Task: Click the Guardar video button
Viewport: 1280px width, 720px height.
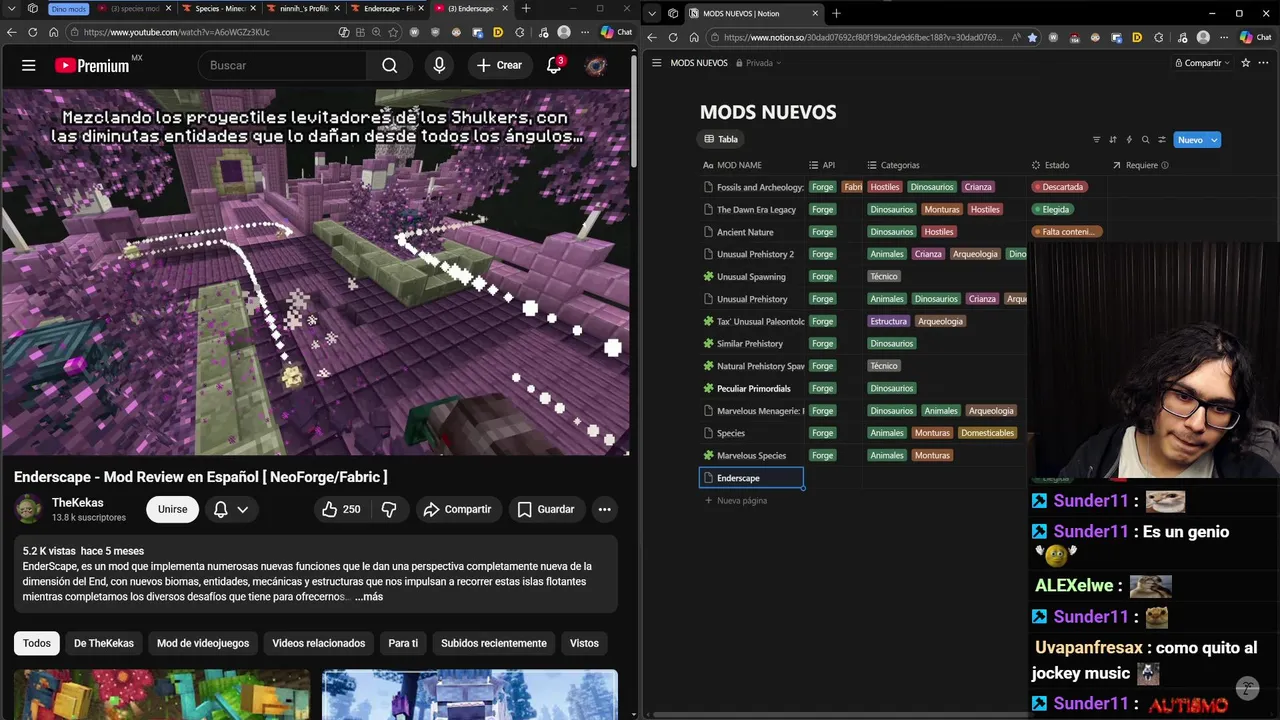Action: [546, 509]
